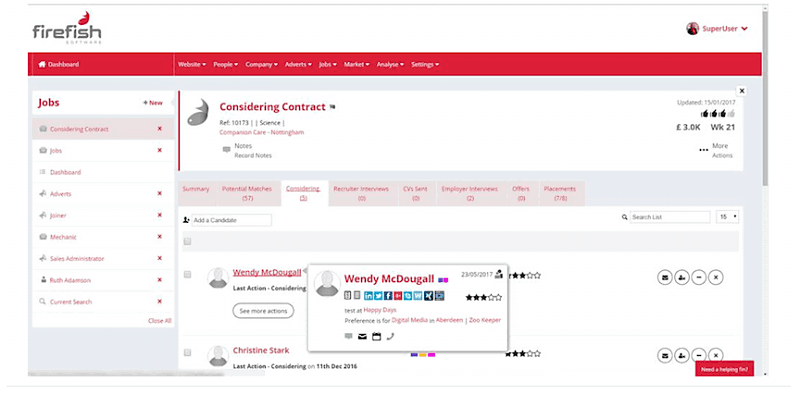Open the People dropdown menu
Viewport: 800px width, 394px height.
226,65
